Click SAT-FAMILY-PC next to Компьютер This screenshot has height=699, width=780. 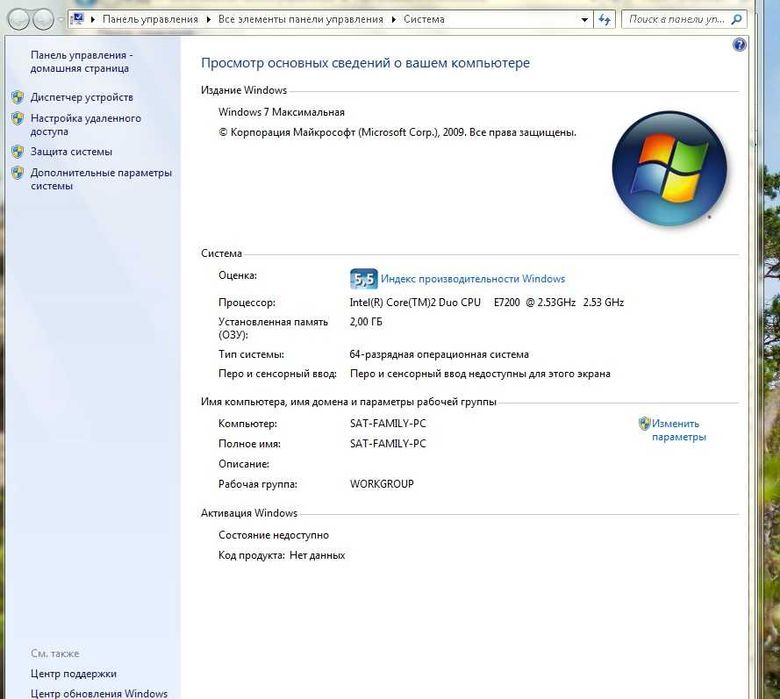click(388, 424)
